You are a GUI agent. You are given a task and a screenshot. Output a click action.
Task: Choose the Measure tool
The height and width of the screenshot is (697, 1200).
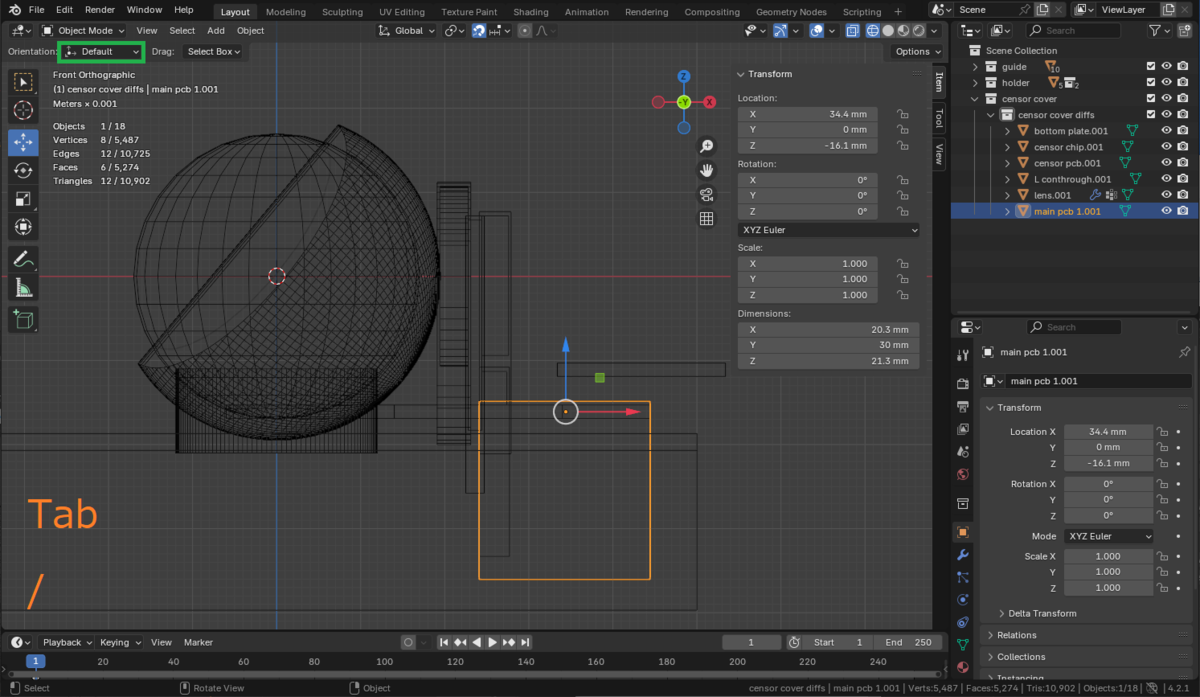tap(23, 289)
